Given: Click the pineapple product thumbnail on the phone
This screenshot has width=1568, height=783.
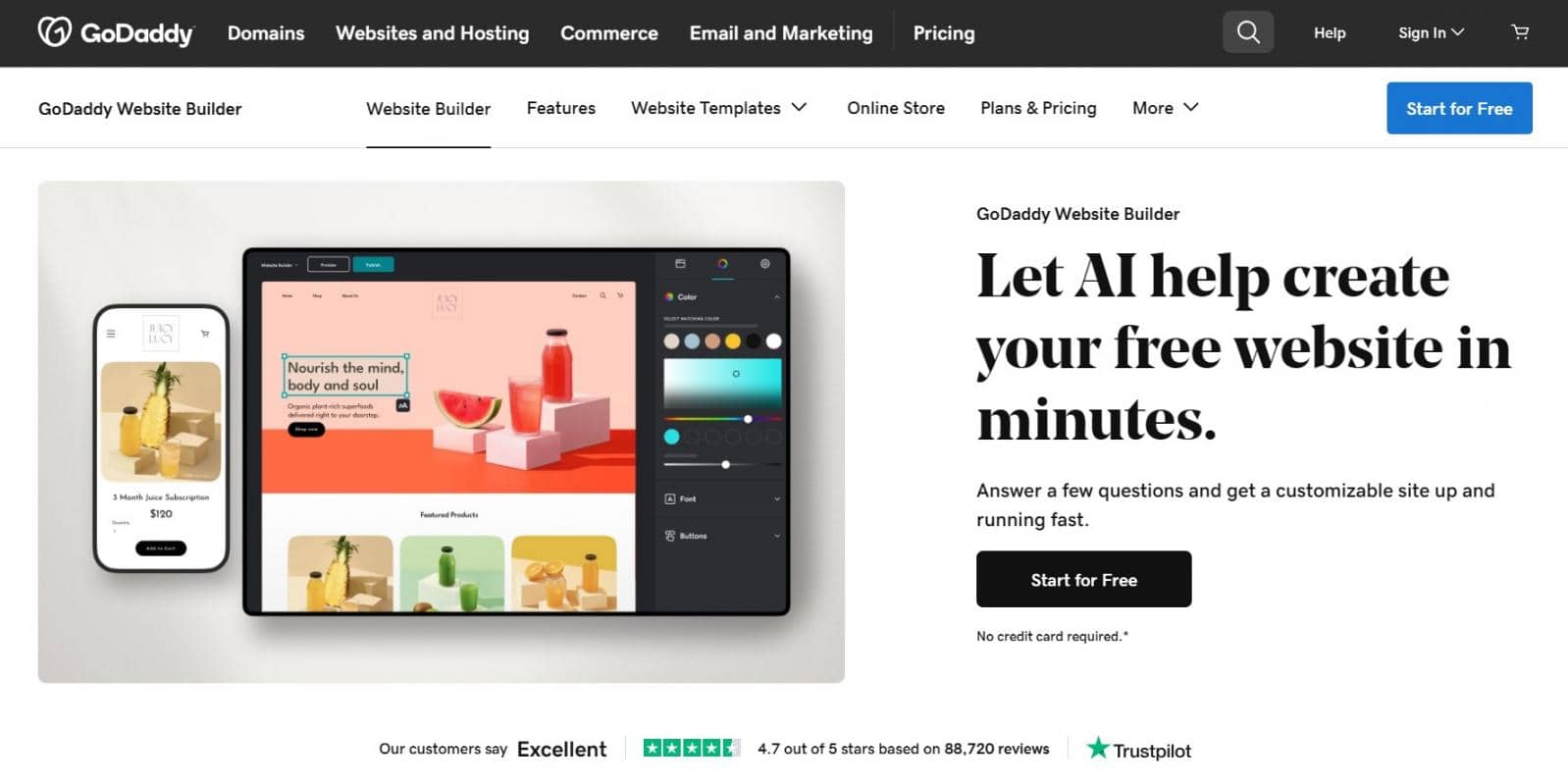Looking at the screenshot, I should (161, 421).
